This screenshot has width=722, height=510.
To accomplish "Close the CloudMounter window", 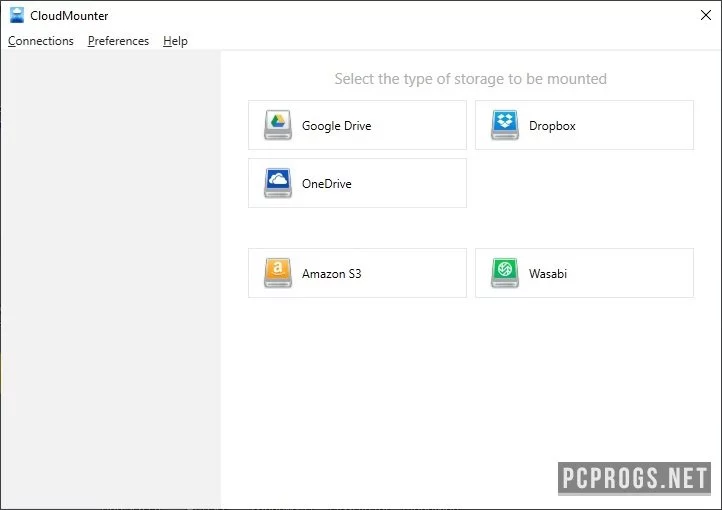I will pyautogui.click(x=705, y=15).
